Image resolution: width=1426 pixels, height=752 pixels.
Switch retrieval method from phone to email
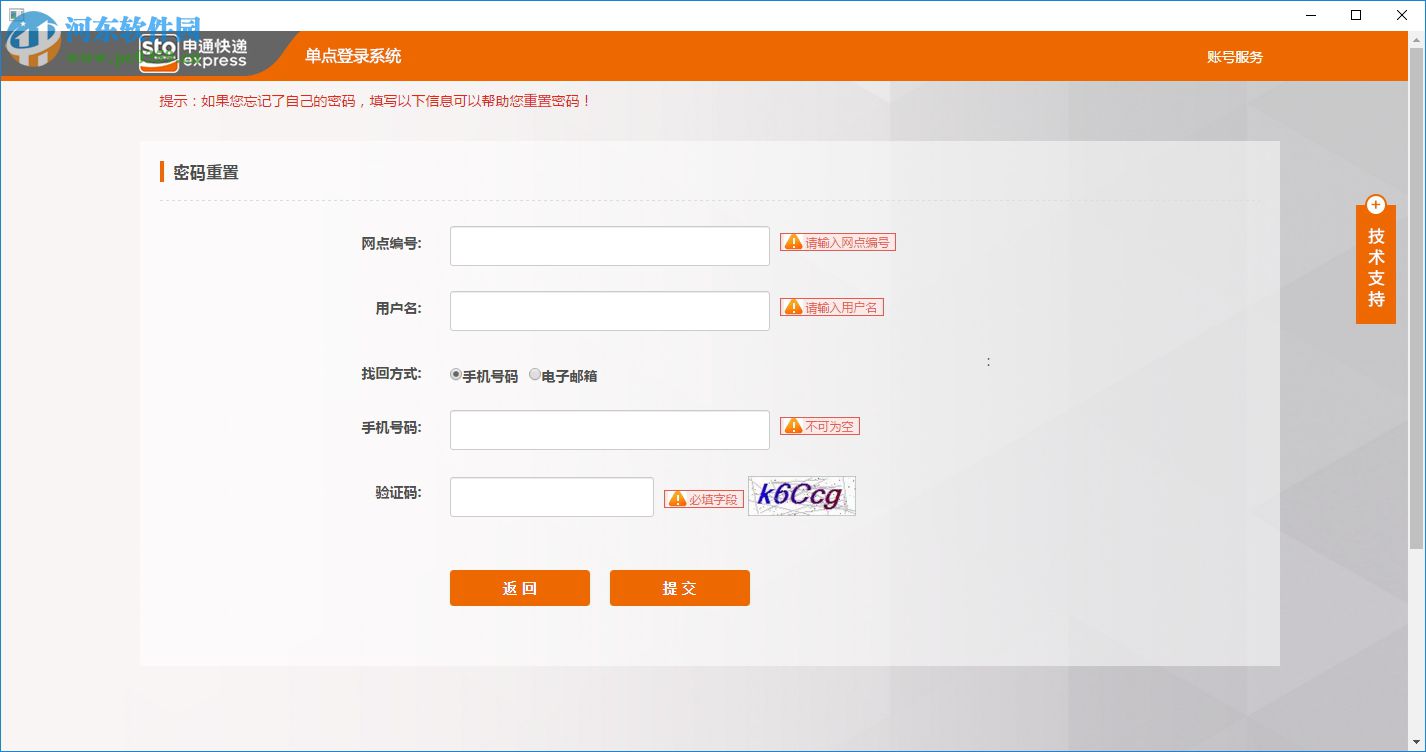click(535, 374)
